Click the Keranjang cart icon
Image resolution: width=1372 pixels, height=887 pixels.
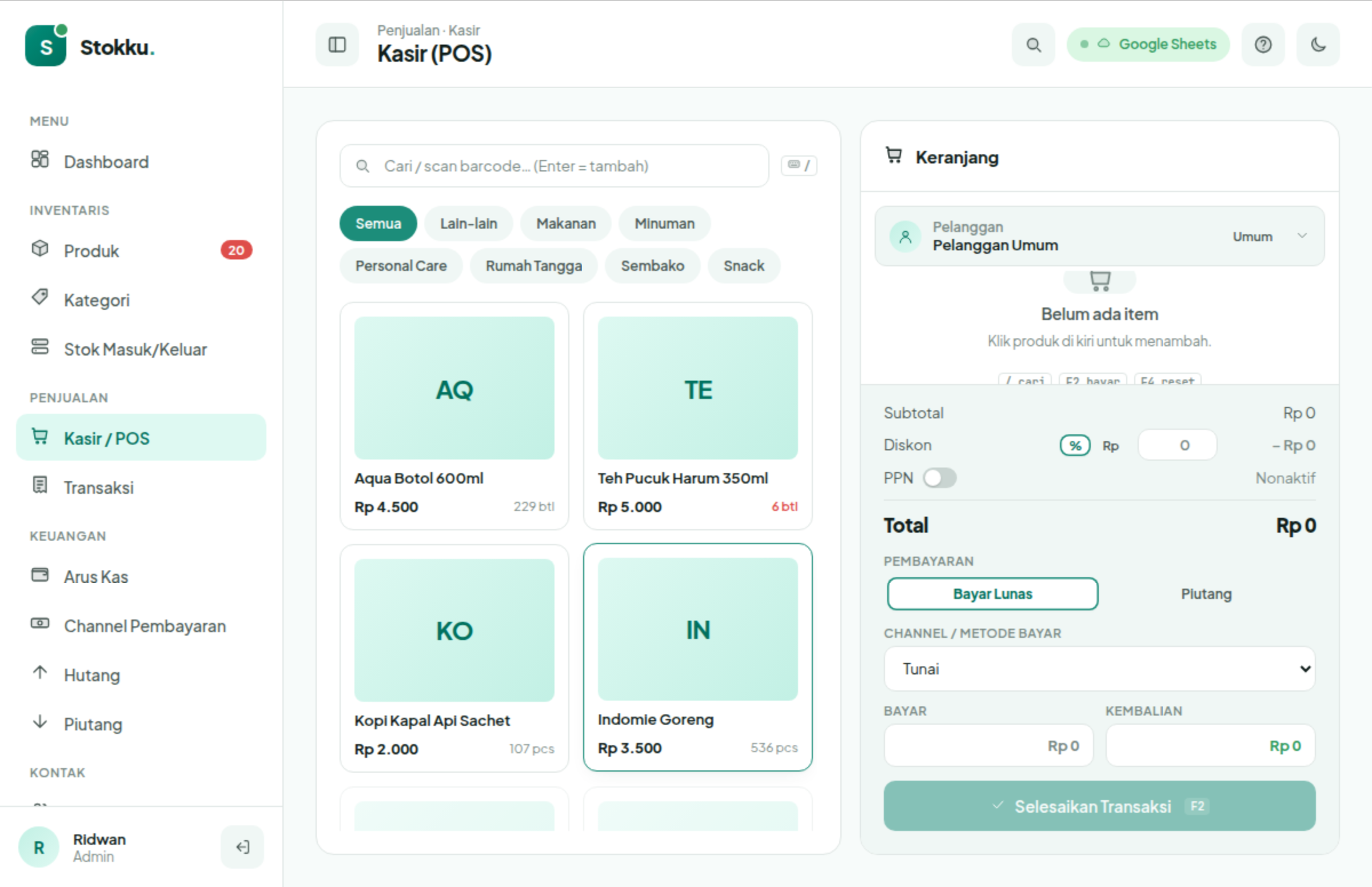click(894, 156)
